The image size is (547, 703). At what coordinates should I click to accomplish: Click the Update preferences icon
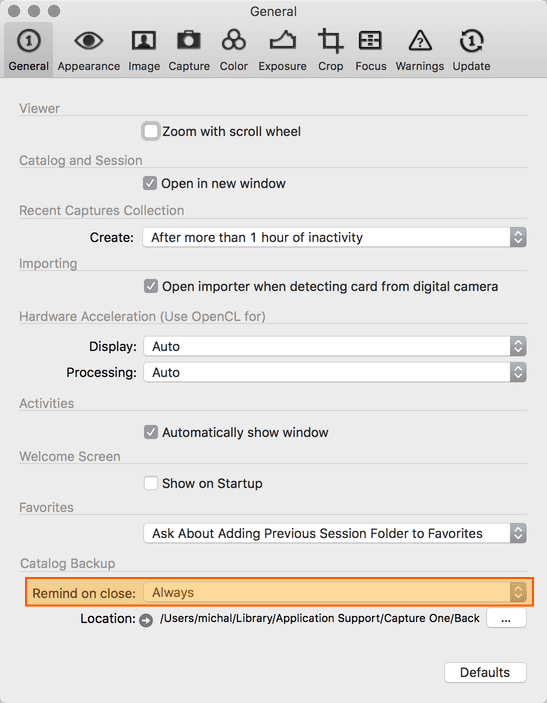coord(471,41)
